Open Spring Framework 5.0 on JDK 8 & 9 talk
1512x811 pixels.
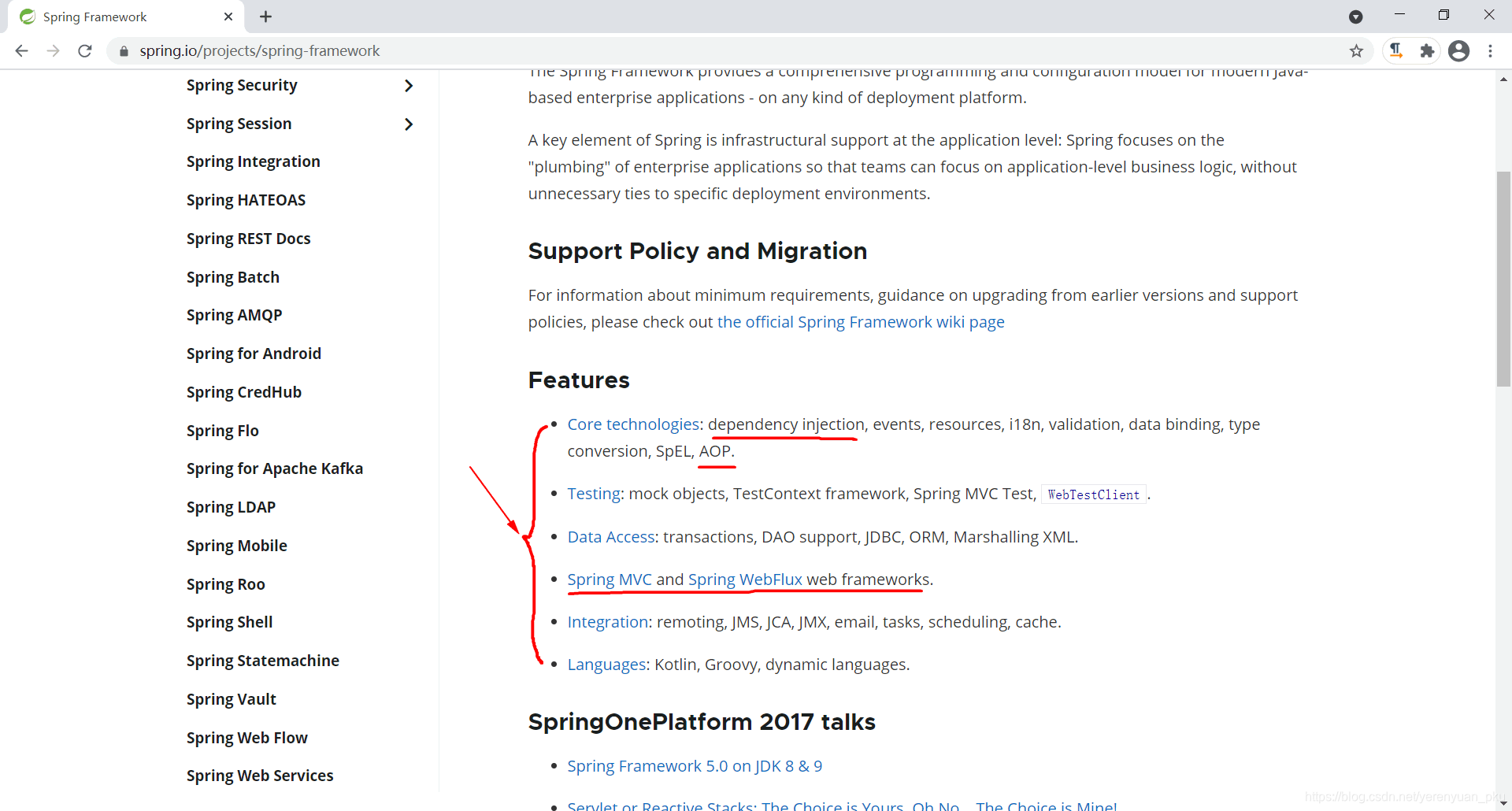[x=695, y=766]
